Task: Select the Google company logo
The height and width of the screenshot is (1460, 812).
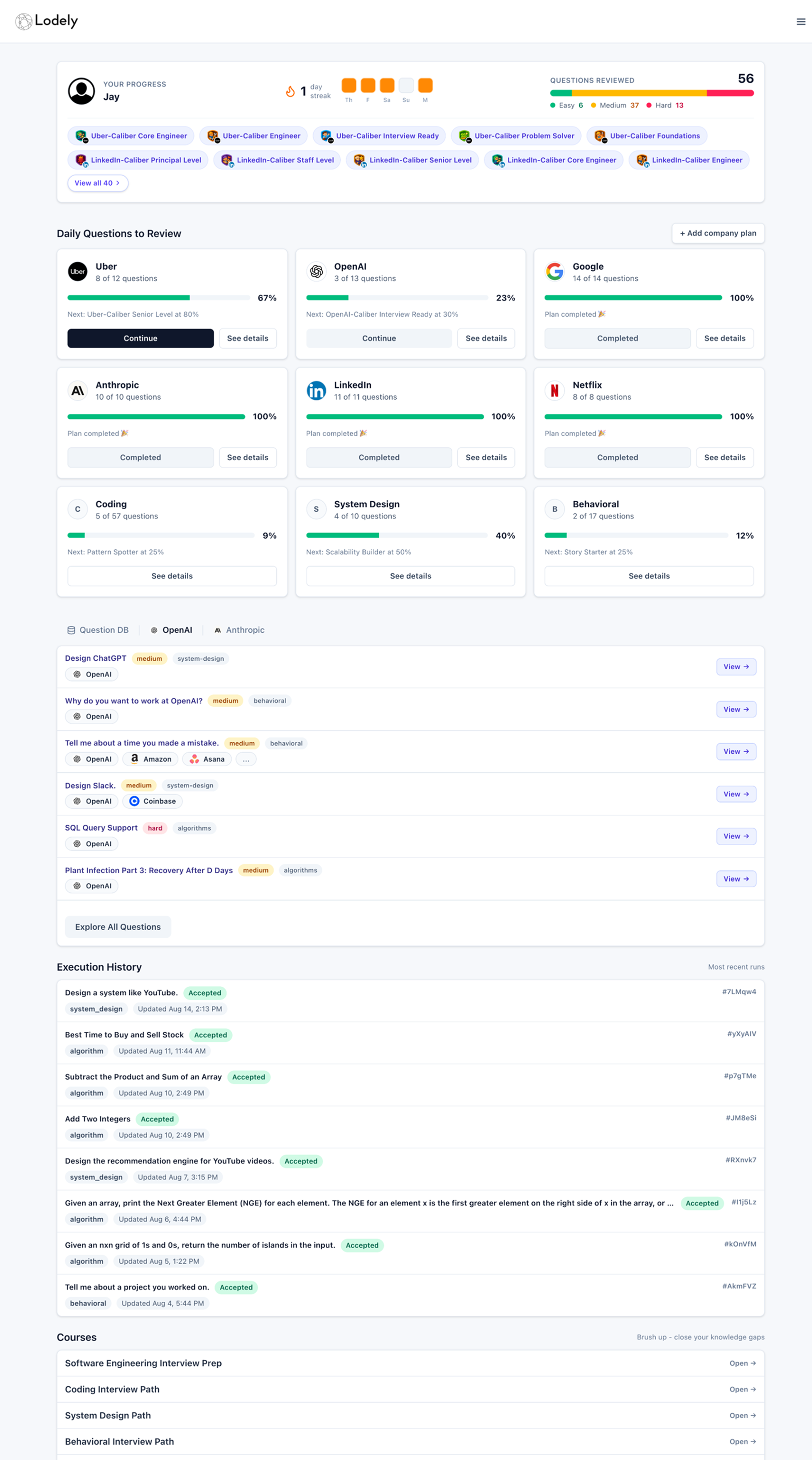Action: [555, 272]
